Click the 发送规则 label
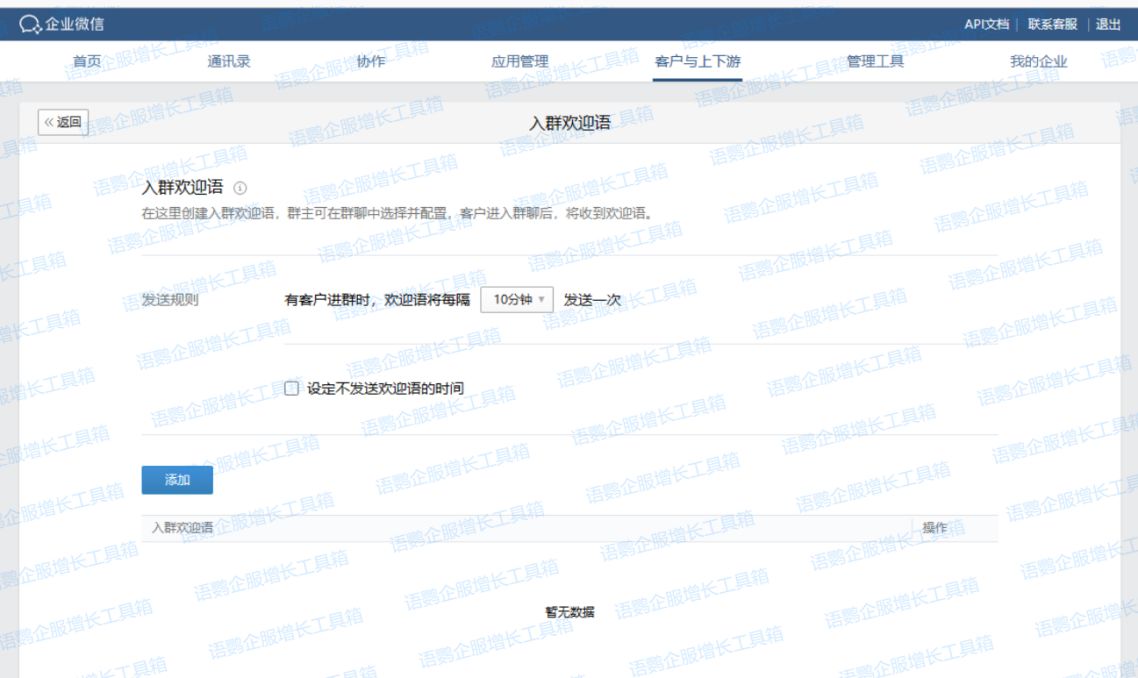Image resolution: width=1138 pixels, height=678 pixels. tap(170, 300)
